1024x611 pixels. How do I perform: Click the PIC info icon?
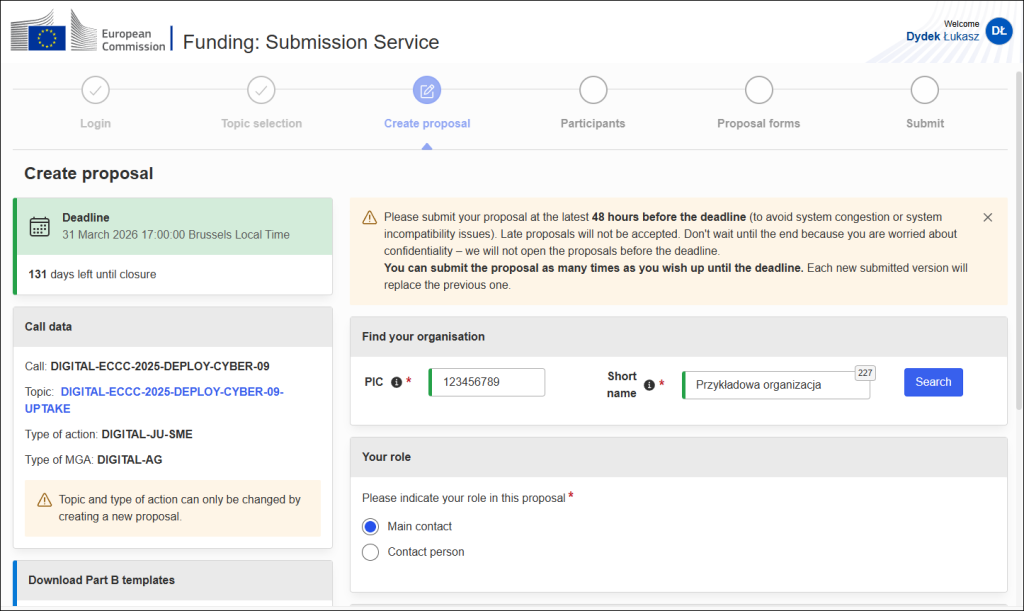coord(396,382)
